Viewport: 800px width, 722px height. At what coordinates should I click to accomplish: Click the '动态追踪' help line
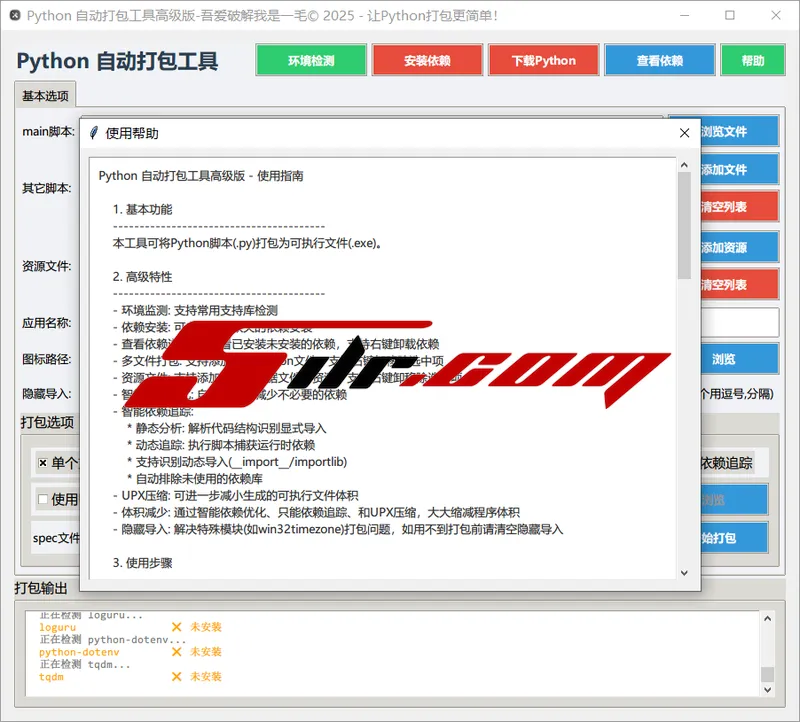pos(221,445)
